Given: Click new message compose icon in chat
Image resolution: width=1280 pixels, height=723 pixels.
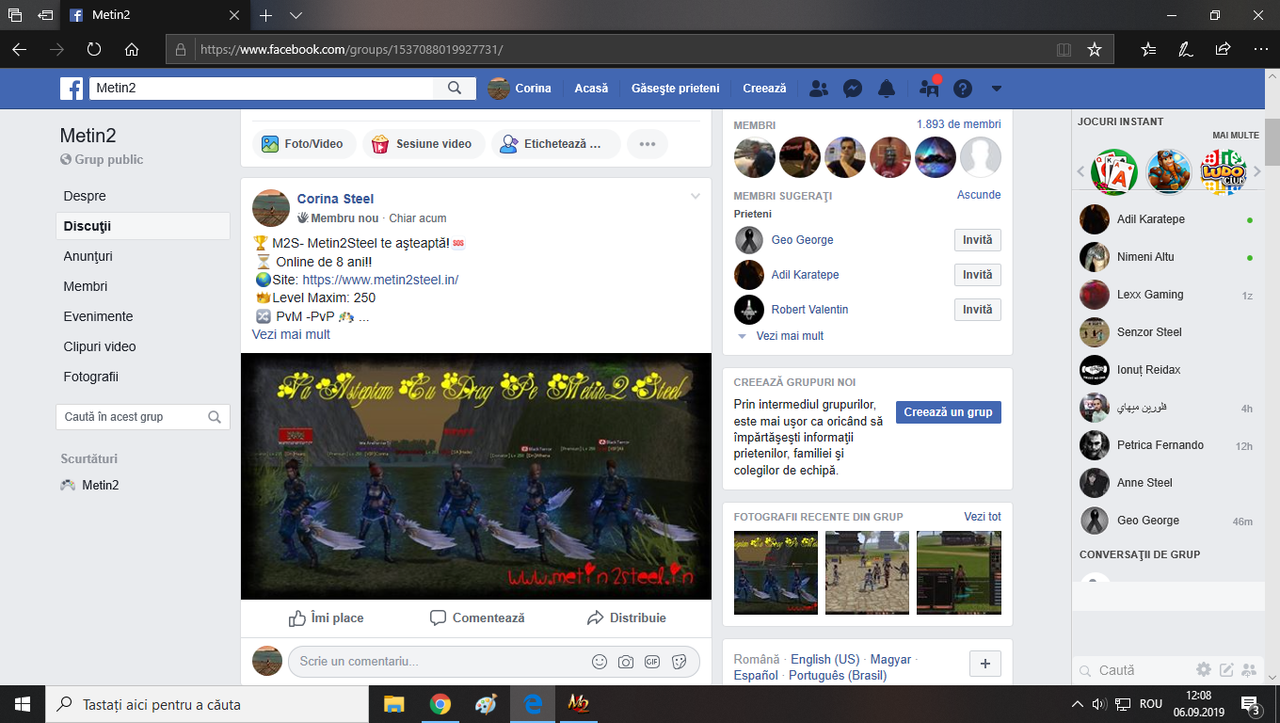Looking at the screenshot, I should click(x=1227, y=670).
